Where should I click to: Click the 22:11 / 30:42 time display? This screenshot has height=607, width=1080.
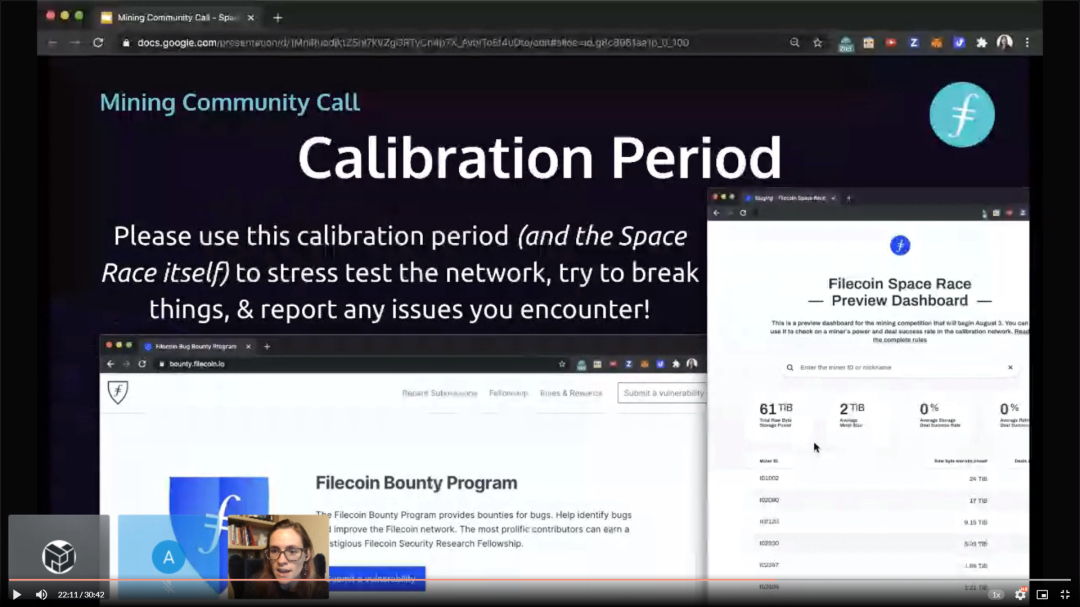[81, 595]
